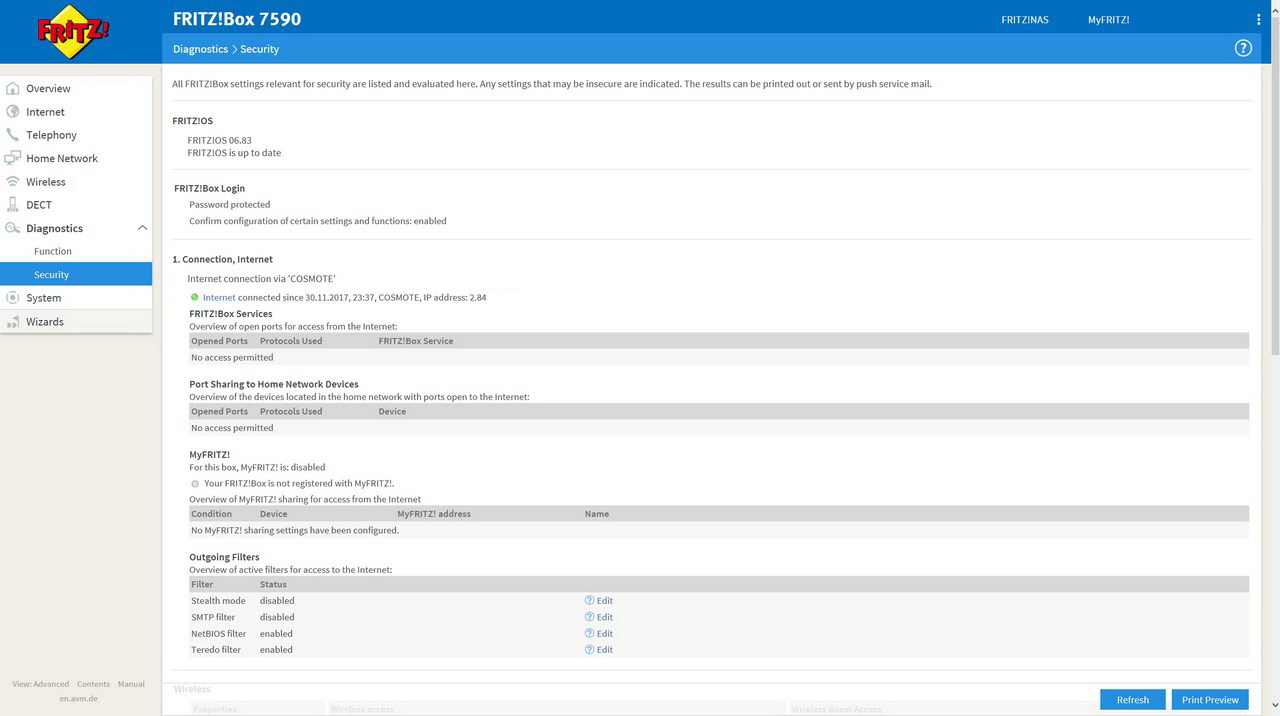Collapse the Diagnostics menu chevron
Screen dimensions: 1280x716
[142, 228]
